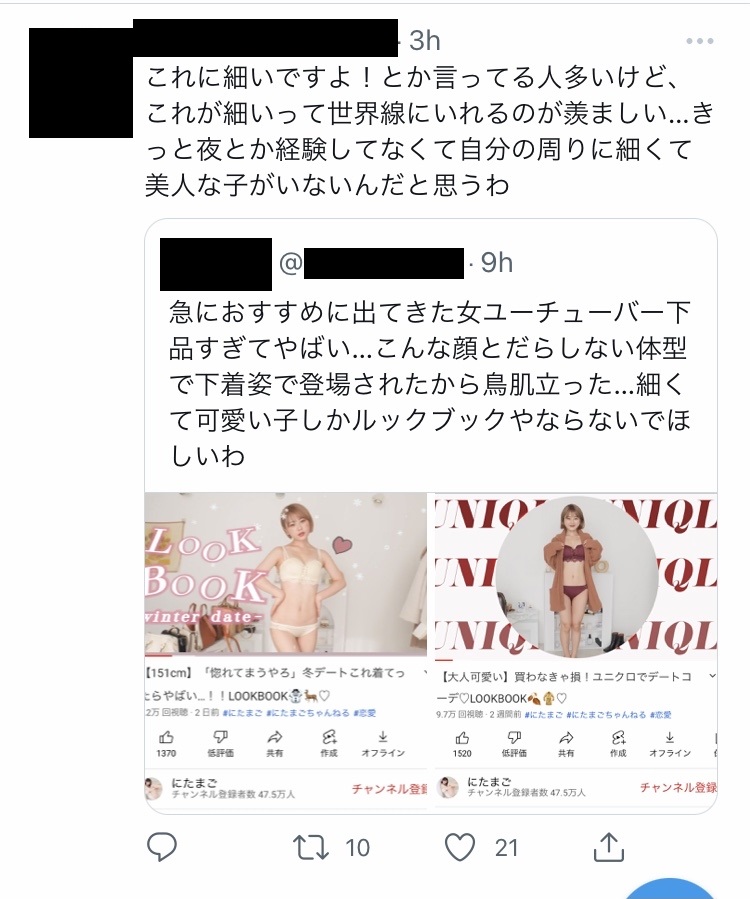Tap the left video's 共有 share arrow
Viewport: 750px width, 899px height.
(275, 737)
